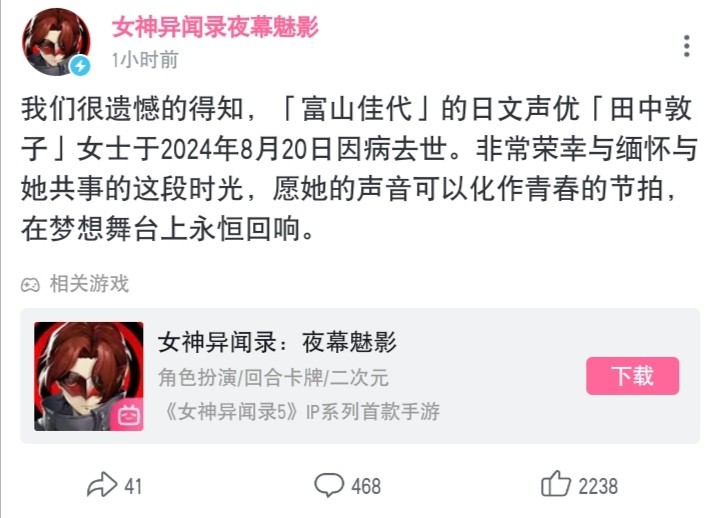Open username 女神异闻录夜幕魅影 profile
Image resolution: width=720 pixels, height=518 pixels.
215,27
